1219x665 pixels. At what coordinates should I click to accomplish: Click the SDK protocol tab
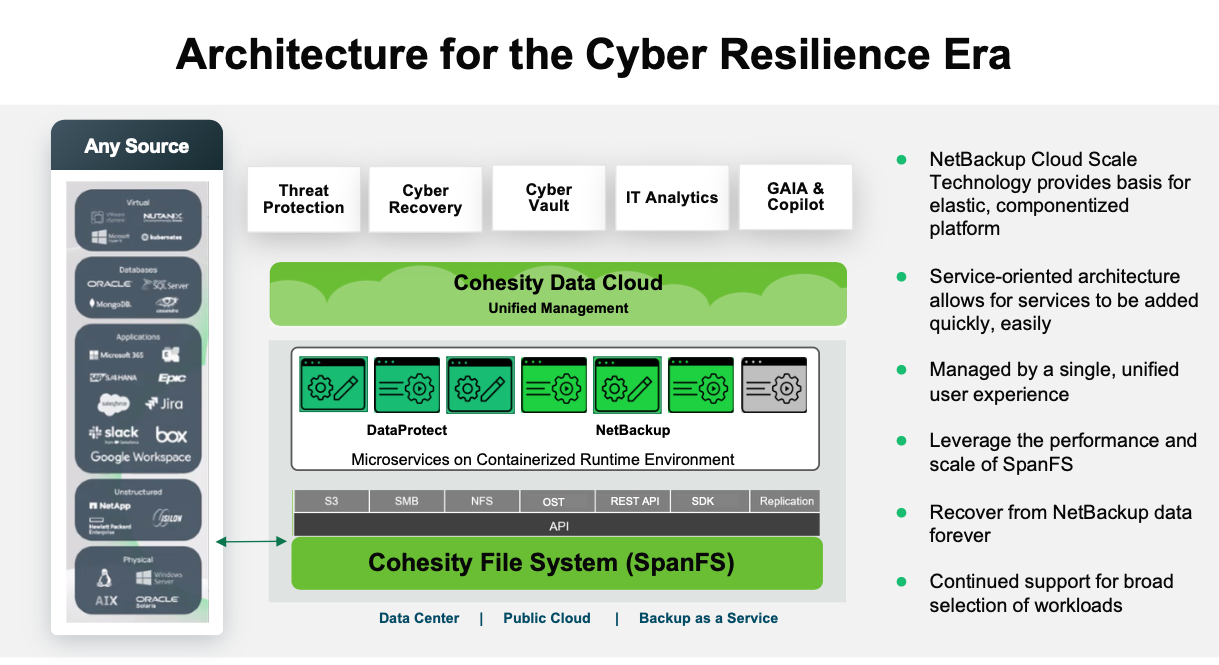pos(708,501)
